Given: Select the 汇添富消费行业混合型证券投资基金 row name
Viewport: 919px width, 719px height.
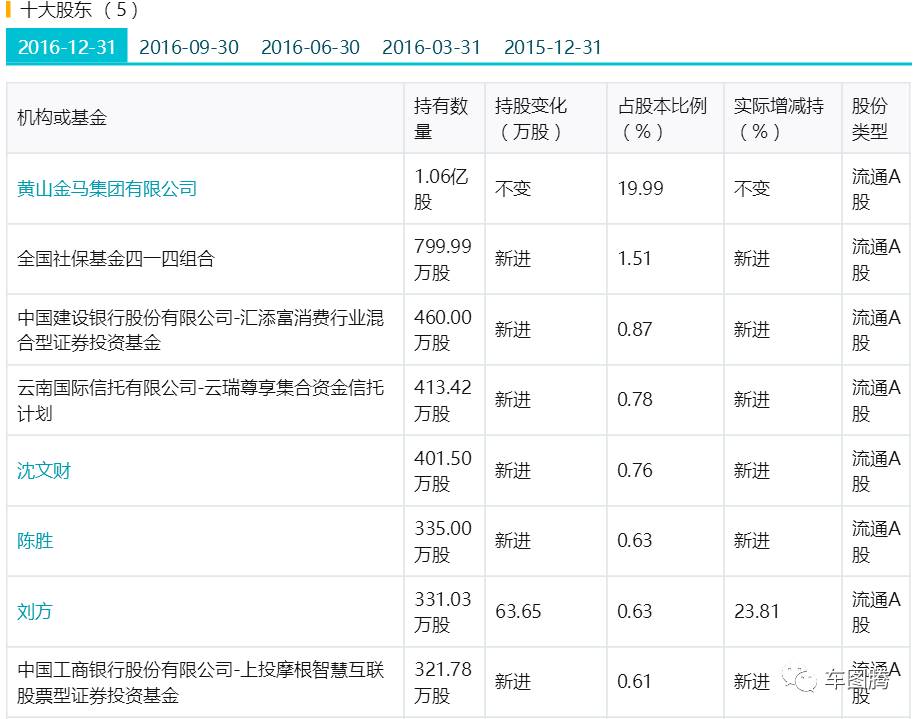Looking at the screenshot, I should [x=200, y=330].
